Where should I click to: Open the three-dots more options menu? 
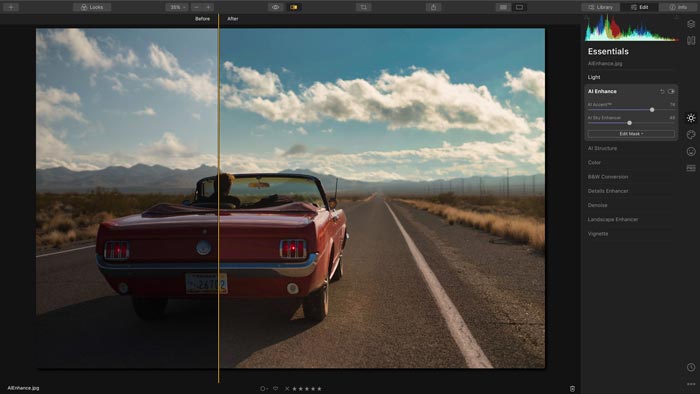pyautogui.click(x=691, y=384)
